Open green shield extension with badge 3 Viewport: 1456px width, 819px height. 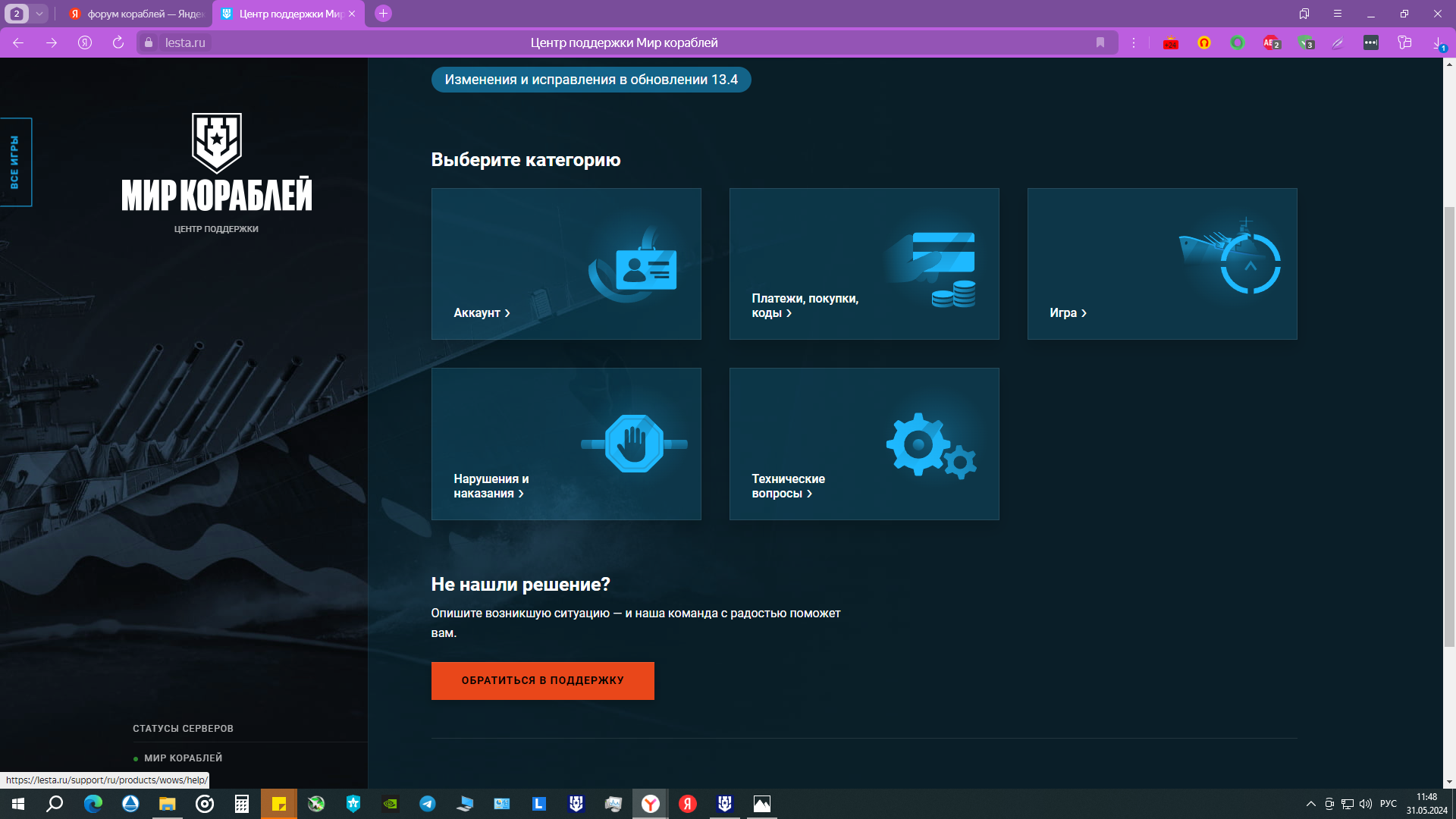point(1305,43)
